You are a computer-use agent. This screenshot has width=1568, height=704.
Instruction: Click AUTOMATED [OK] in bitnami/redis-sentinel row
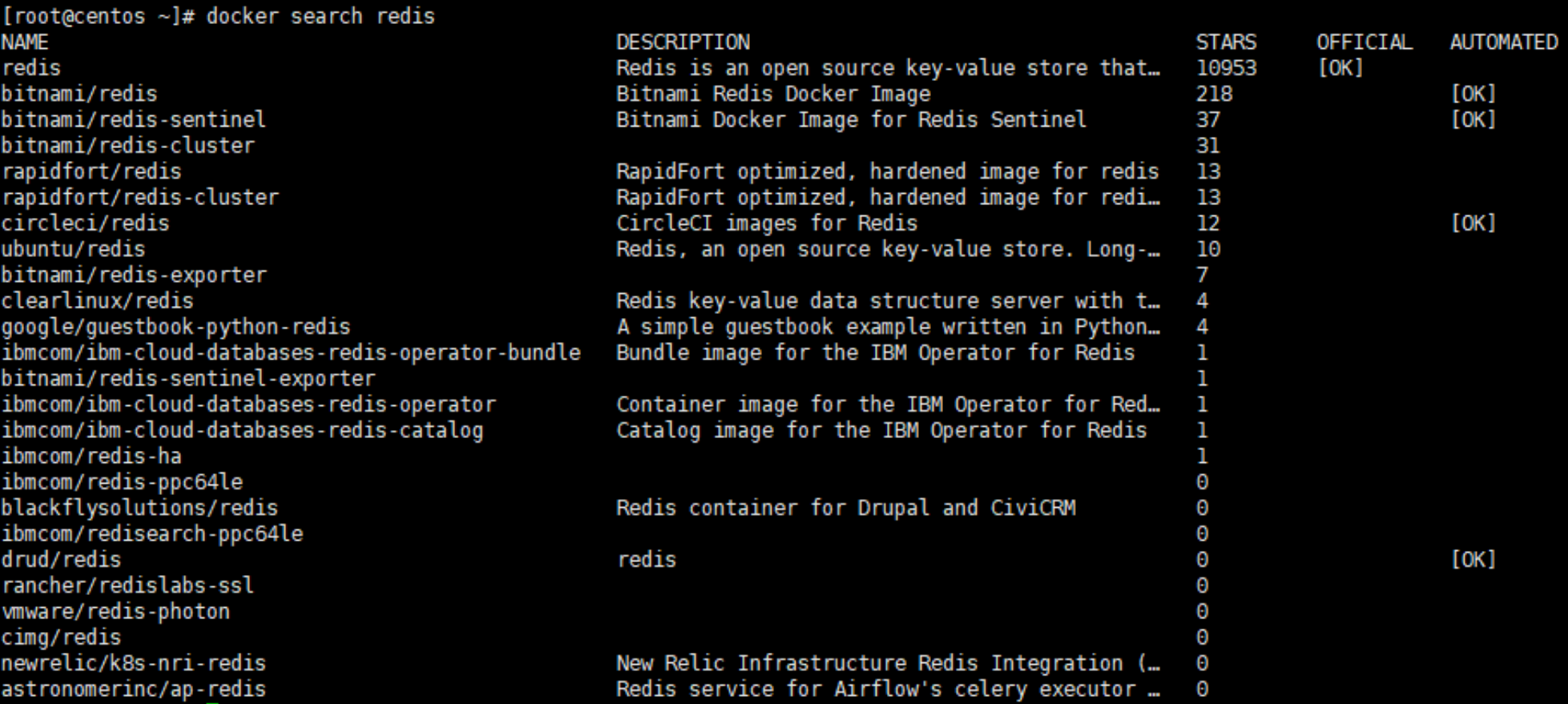1473,119
